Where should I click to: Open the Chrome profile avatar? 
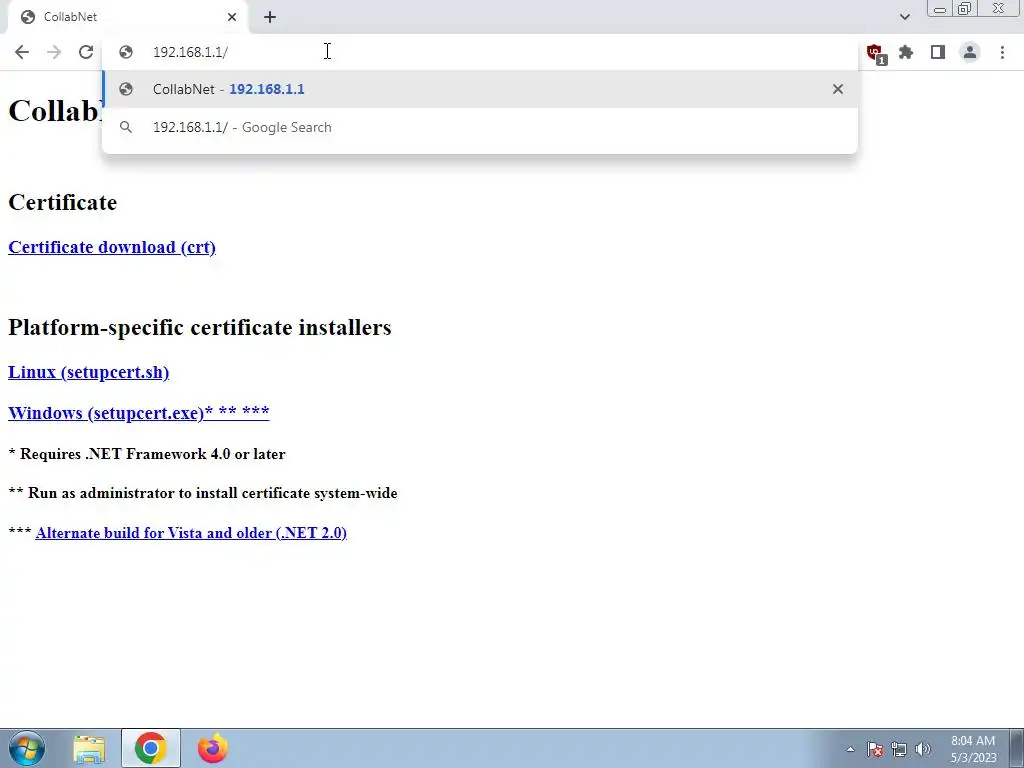pyautogui.click(x=970, y=52)
